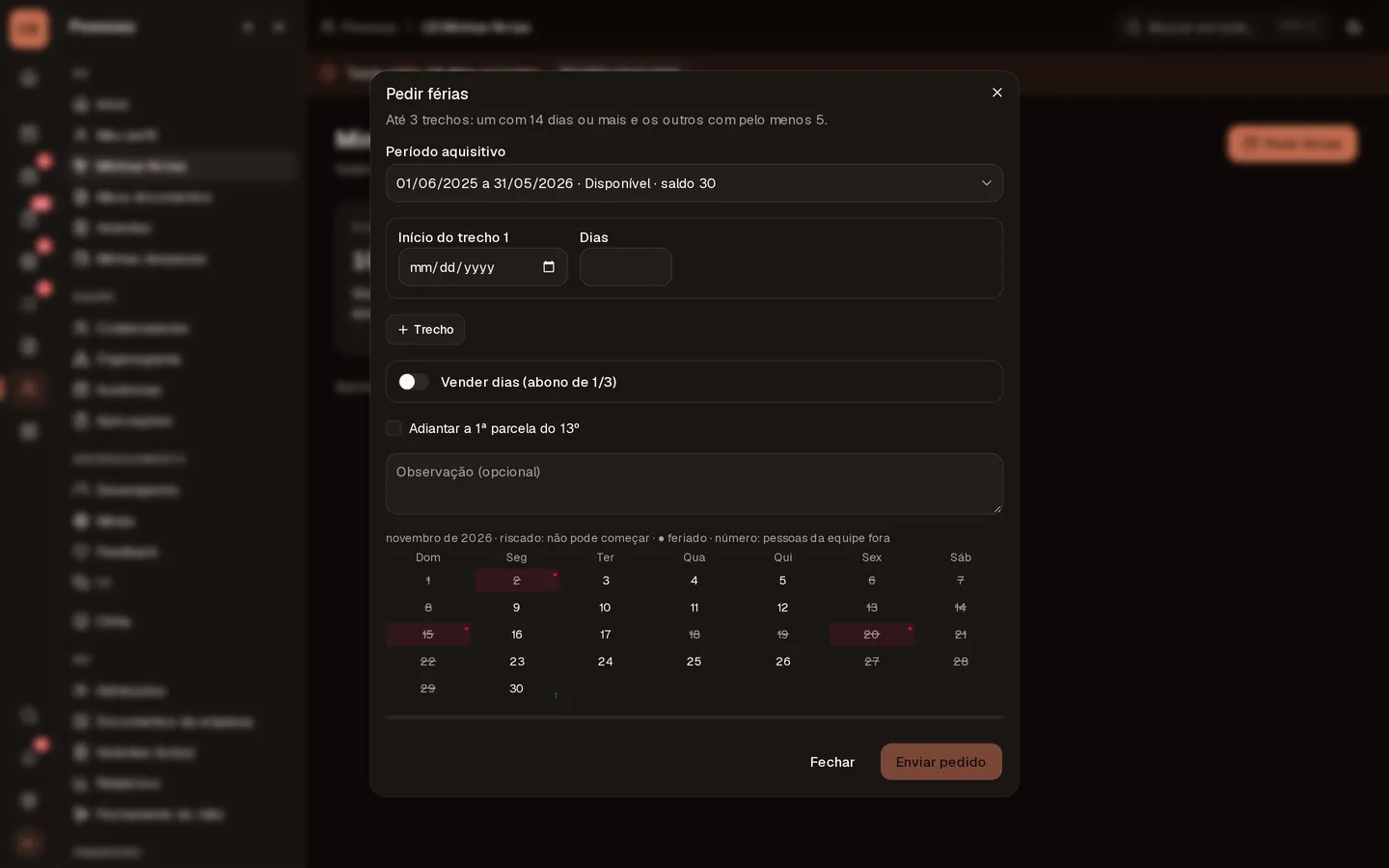
Task: Click the highlighted holiday on day 2
Action: pyautogui.click(x=517, y=581)
